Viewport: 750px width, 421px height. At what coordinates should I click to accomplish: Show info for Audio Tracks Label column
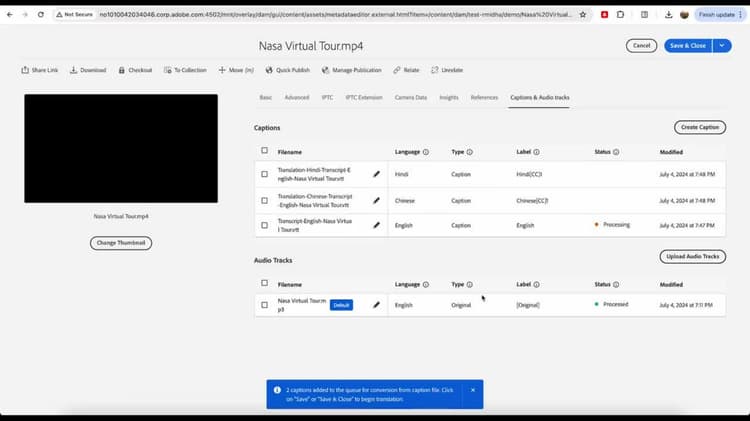pos(537,285)
